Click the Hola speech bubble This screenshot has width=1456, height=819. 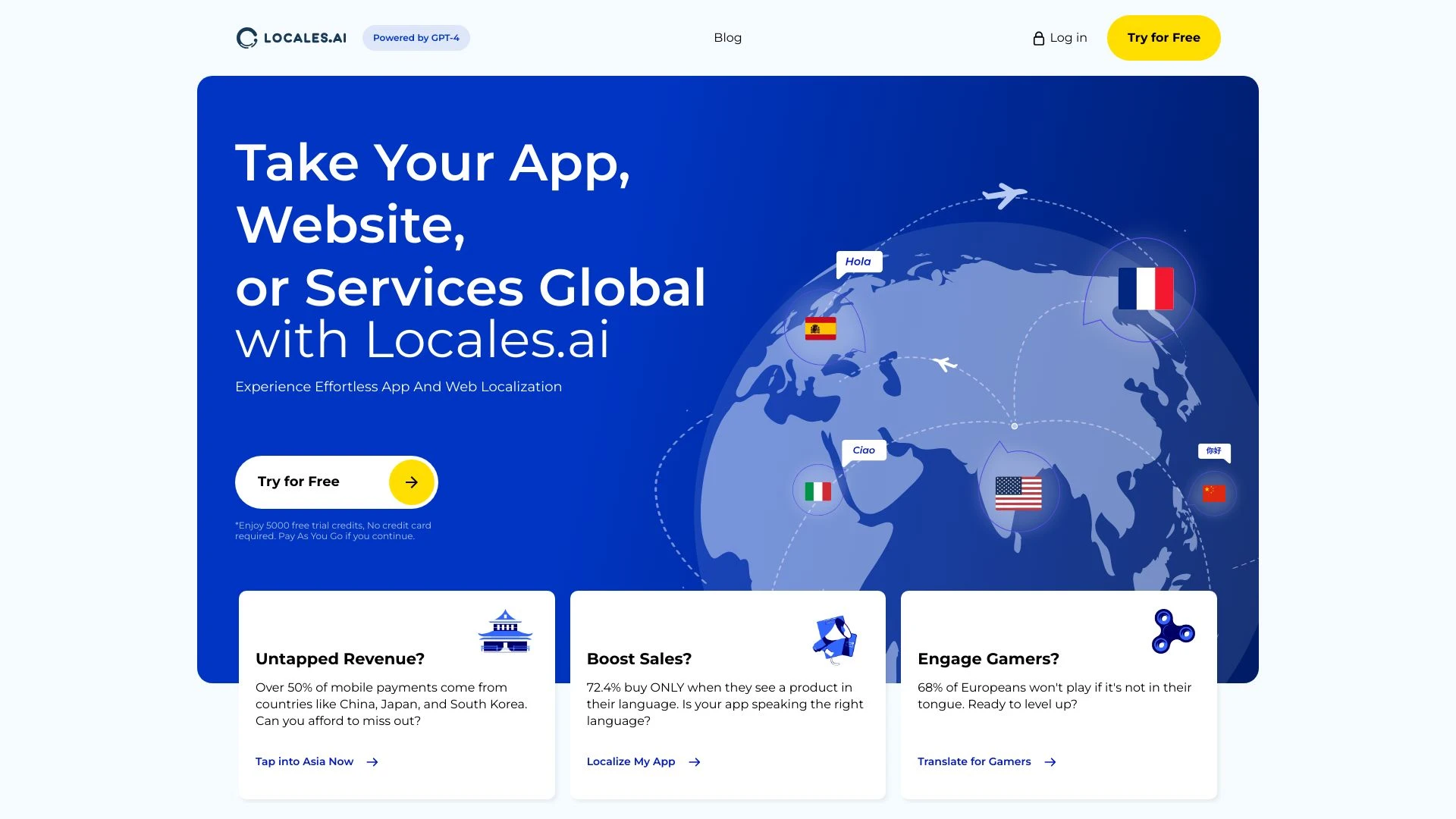(858, 262)
